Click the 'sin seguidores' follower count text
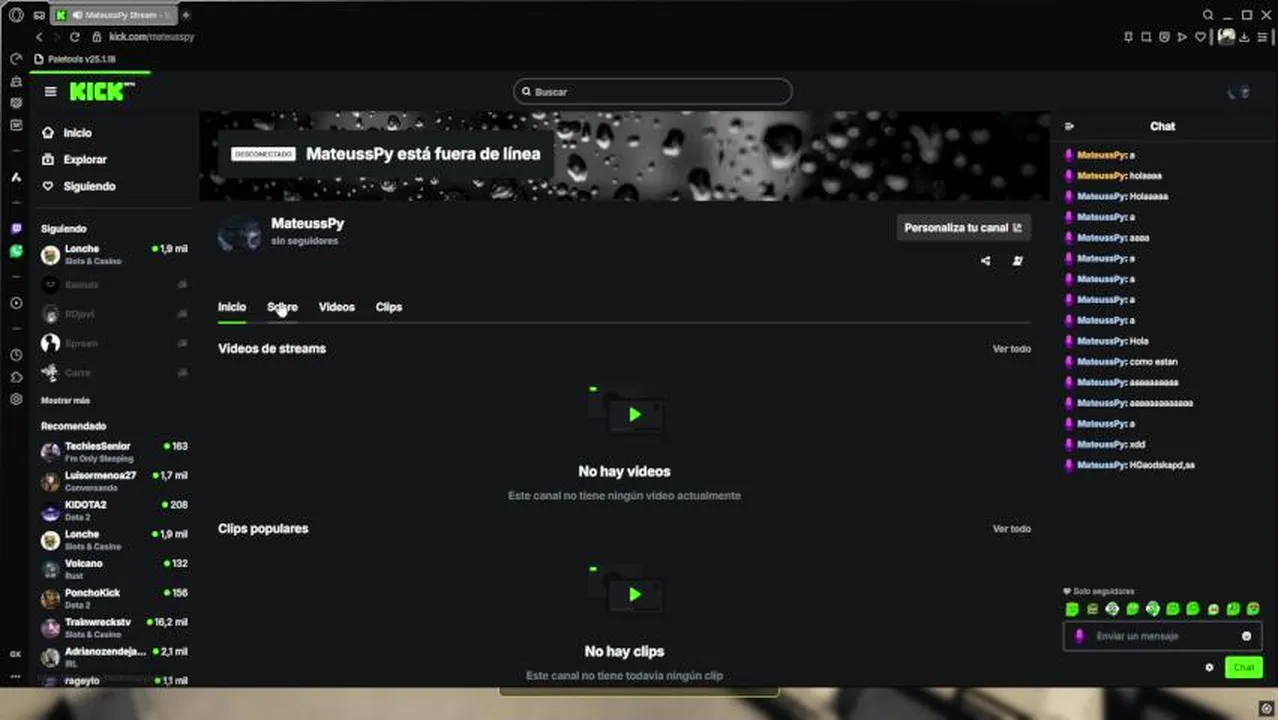The height and width of the screenshot is (720, 1278). (304, 241)
